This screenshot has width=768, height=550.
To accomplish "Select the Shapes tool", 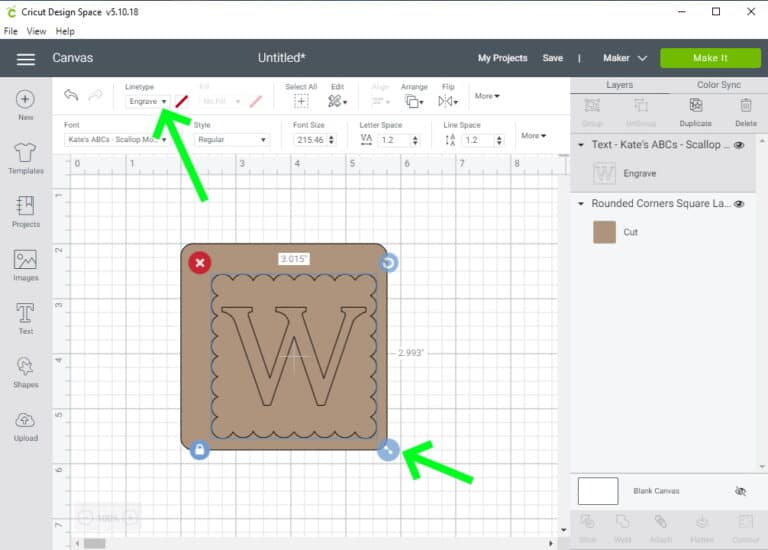I will (26, 371).
